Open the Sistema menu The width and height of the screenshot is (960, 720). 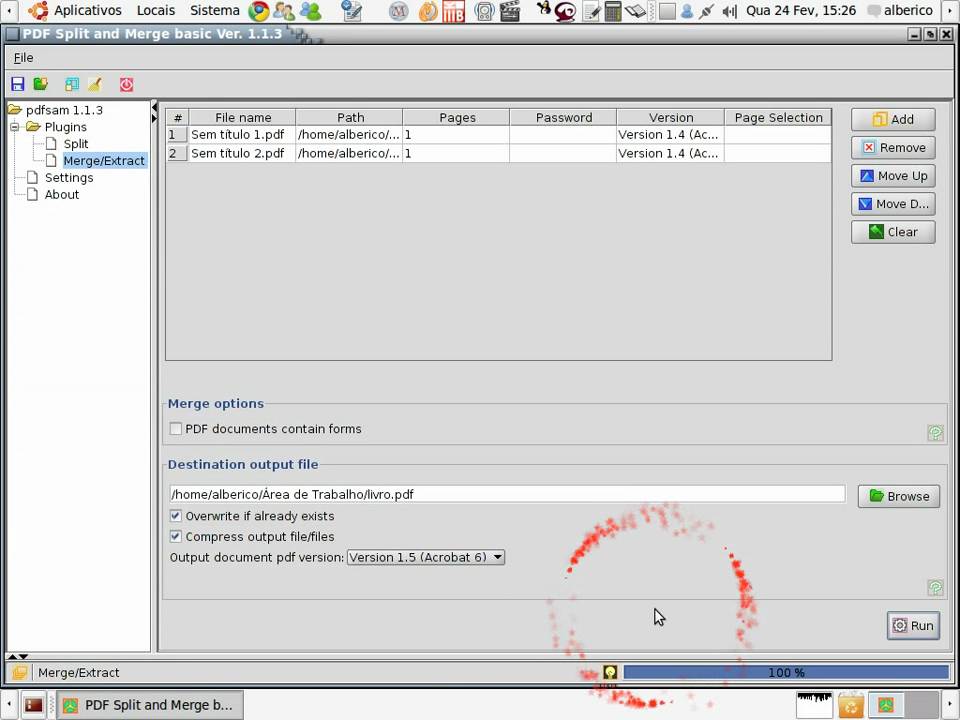214,10
